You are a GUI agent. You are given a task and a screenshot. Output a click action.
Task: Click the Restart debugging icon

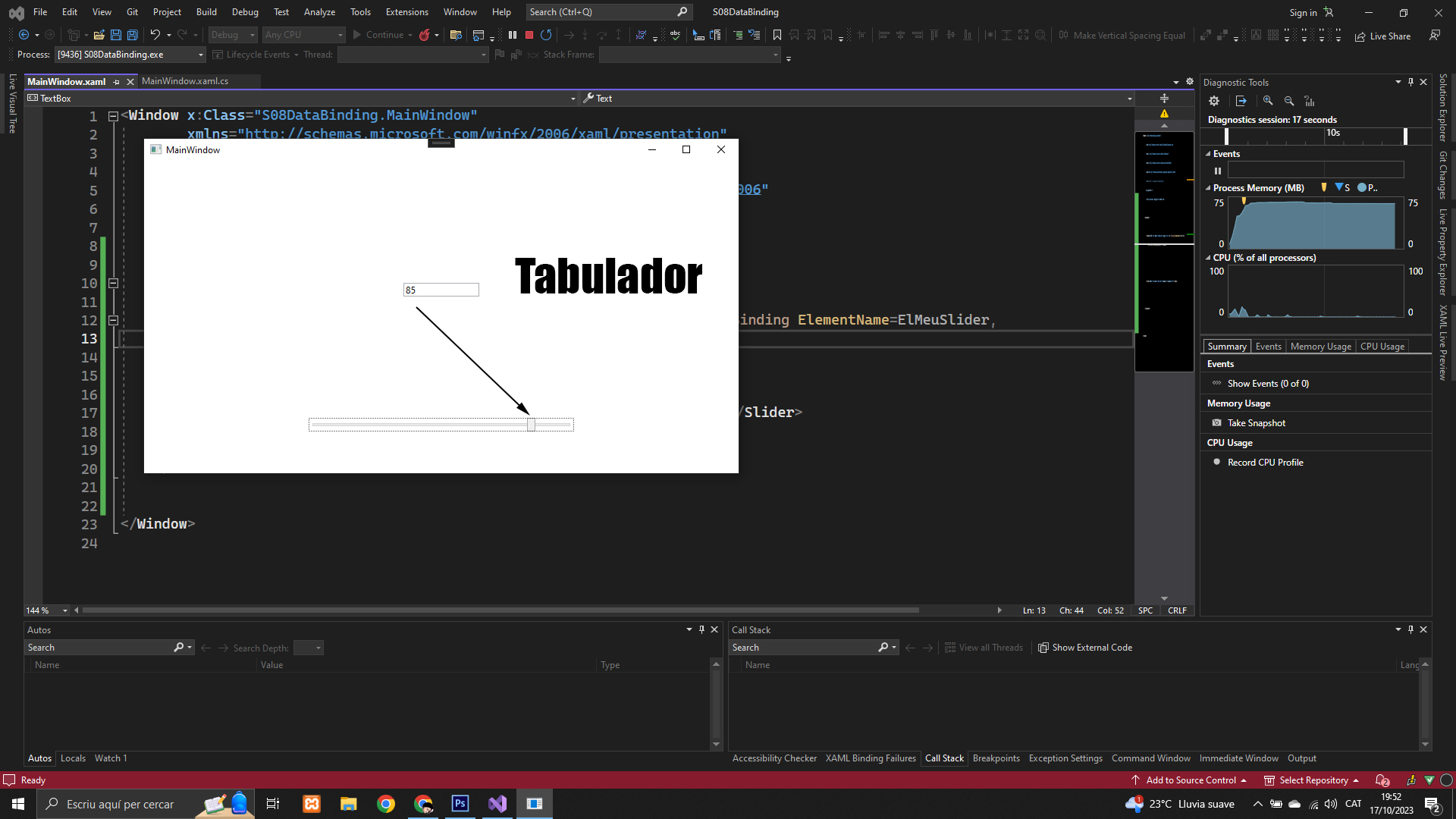546,35
